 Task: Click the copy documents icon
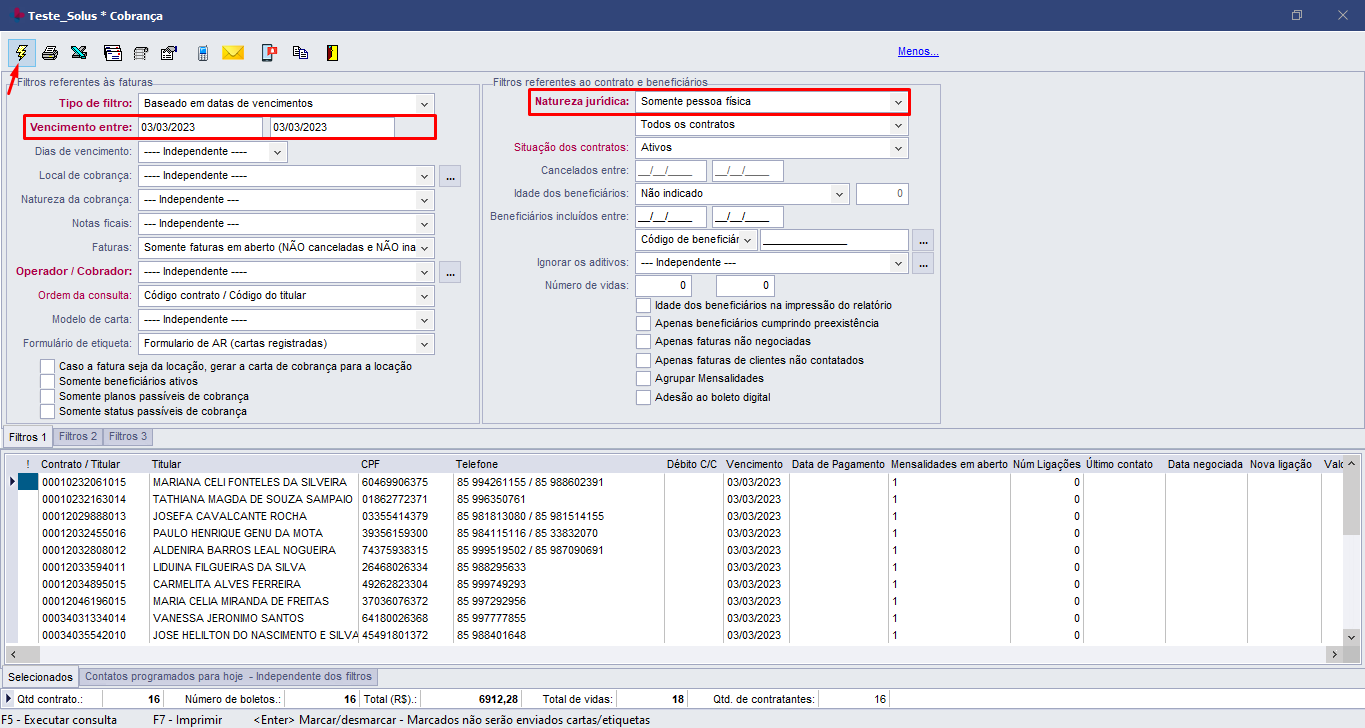pos(300,53)
